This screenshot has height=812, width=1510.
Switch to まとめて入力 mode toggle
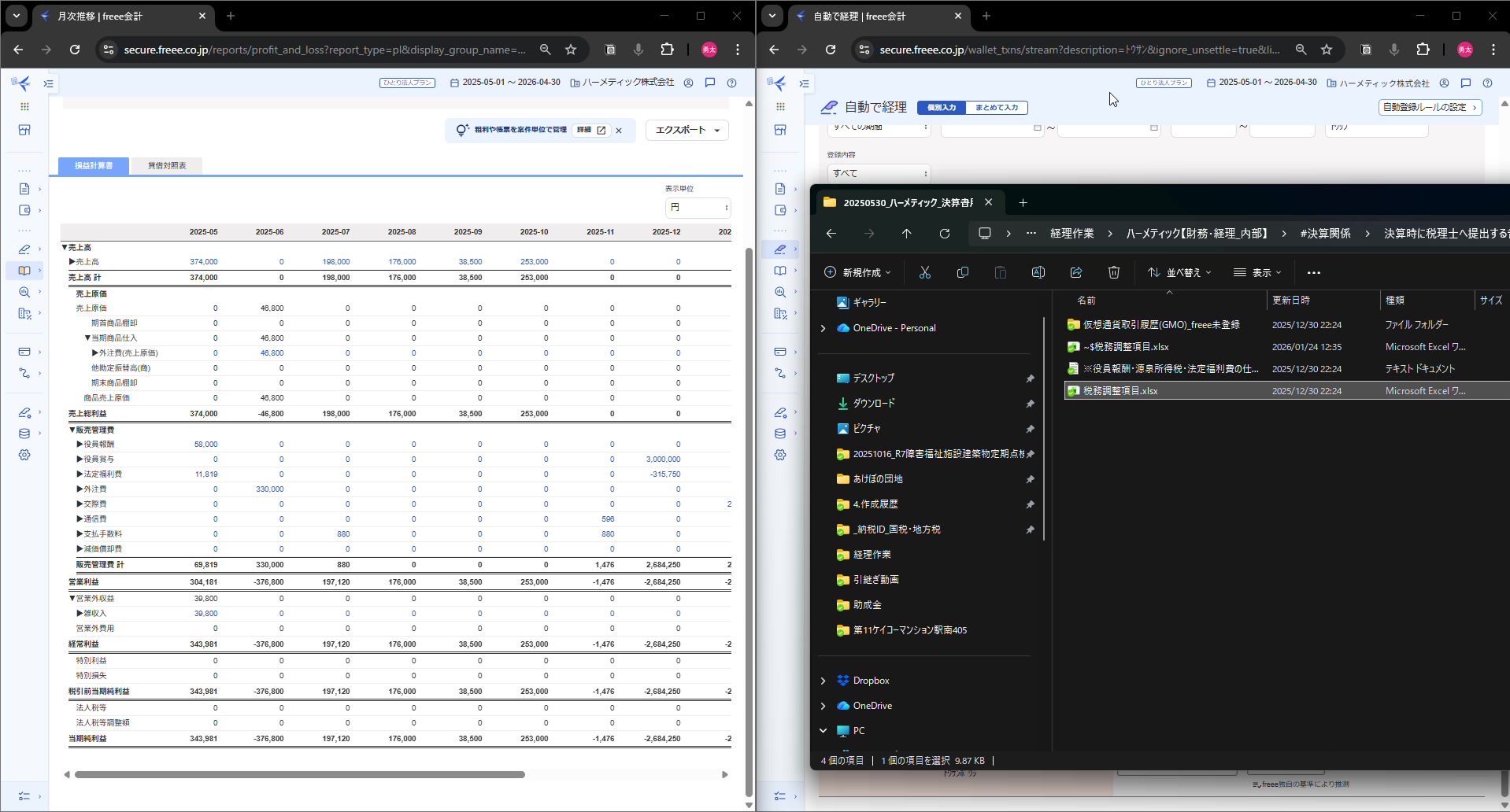pyautogui.click(x=996, y=108)
